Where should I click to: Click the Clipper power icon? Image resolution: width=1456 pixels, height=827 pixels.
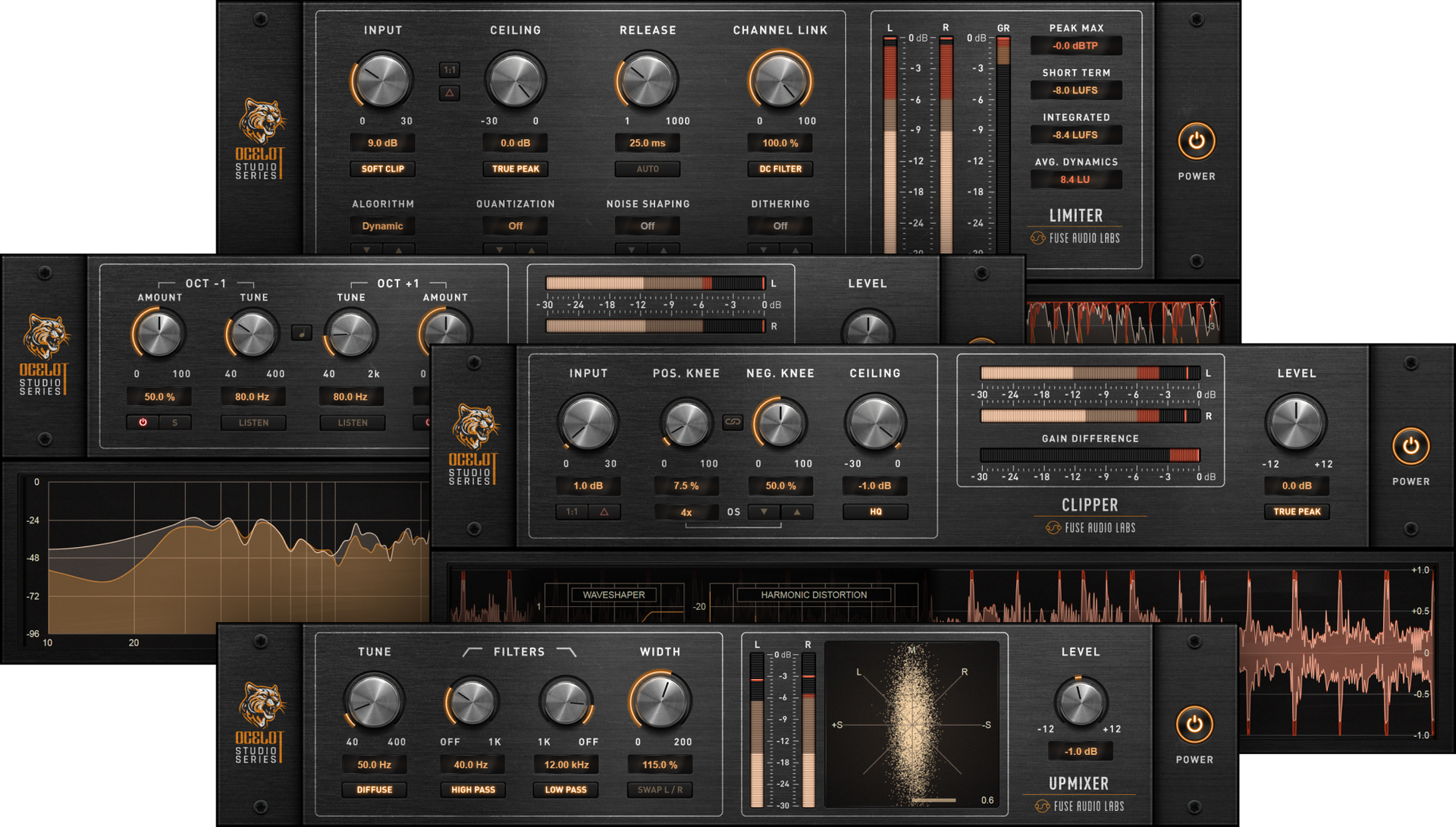coord(1410,446)
